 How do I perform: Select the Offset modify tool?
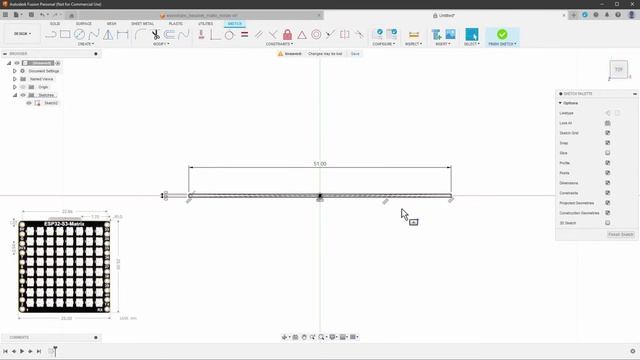(x=169, y=35)
